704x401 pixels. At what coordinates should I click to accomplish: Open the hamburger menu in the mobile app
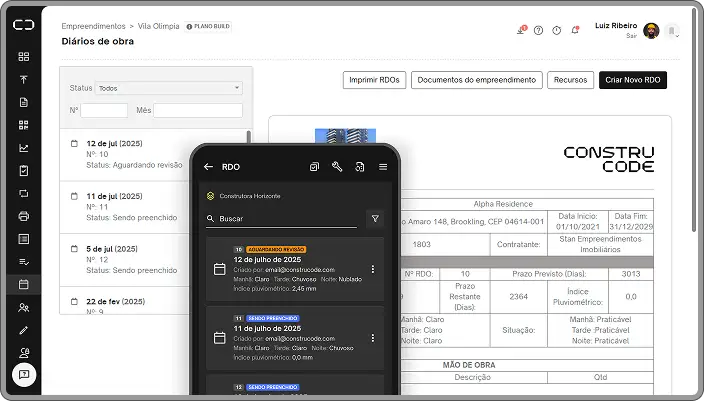click(x=383, y=167)
